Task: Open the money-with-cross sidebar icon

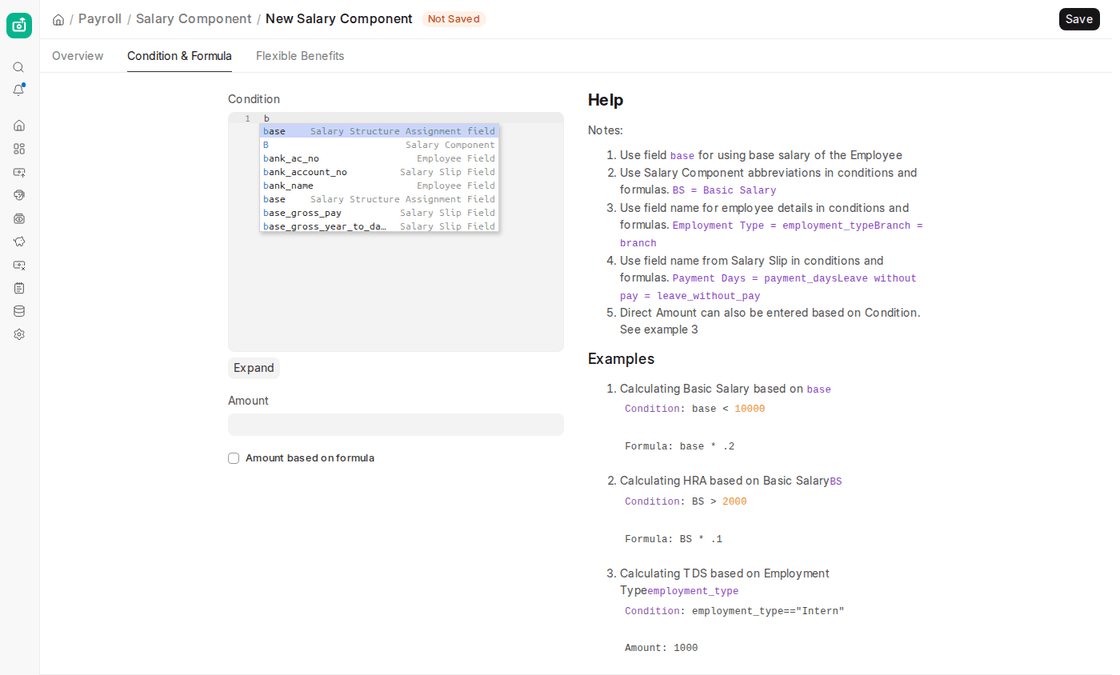Action: click(x=19, y=265)
